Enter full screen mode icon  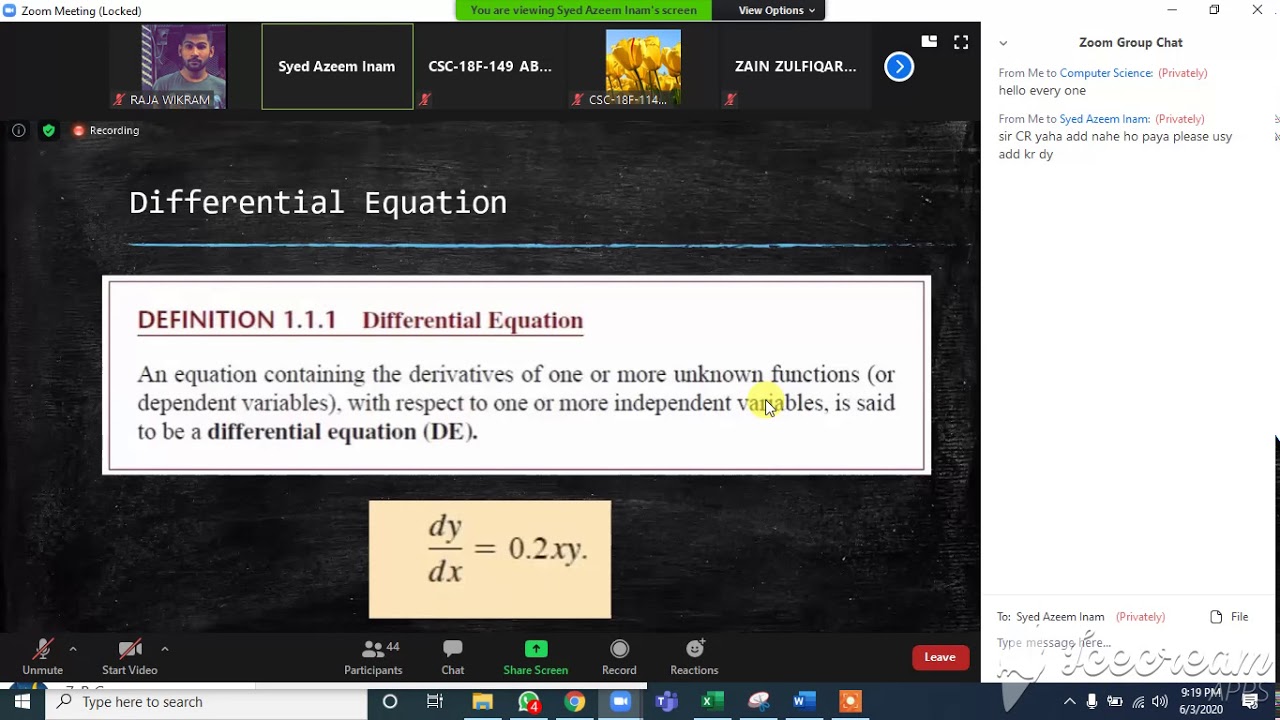click(961, 42)
